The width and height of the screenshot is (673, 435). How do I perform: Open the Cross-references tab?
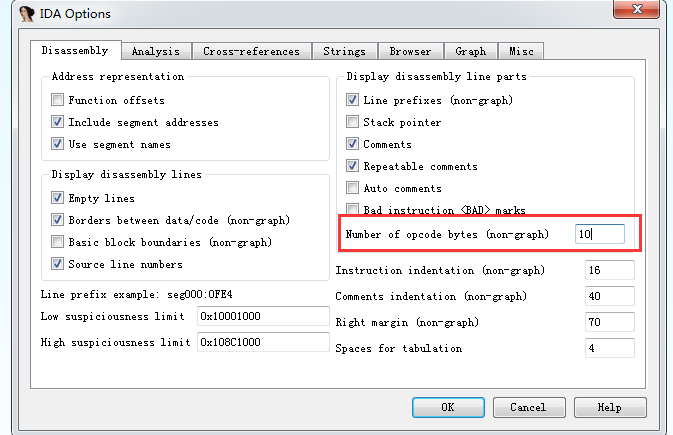pyautogui.click(x=251, y=51)
